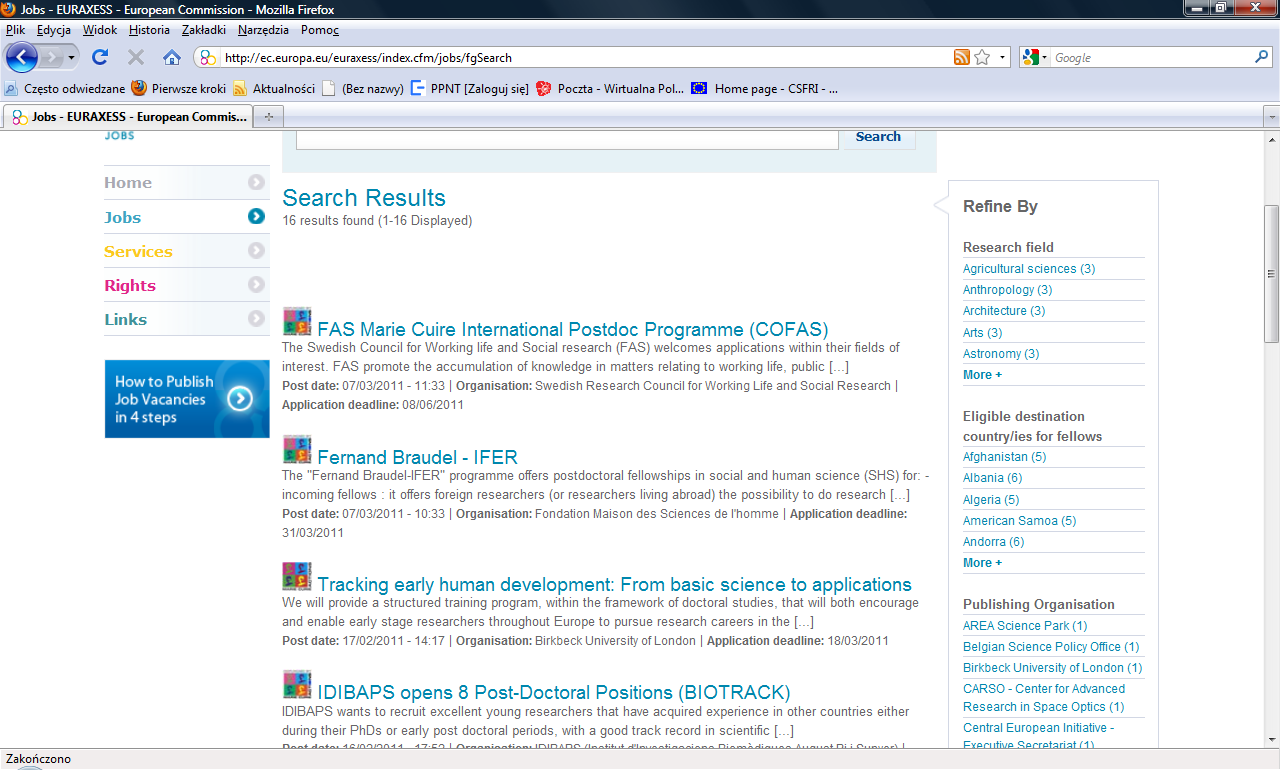Open the Plik menu

click(x=15, y=30)
